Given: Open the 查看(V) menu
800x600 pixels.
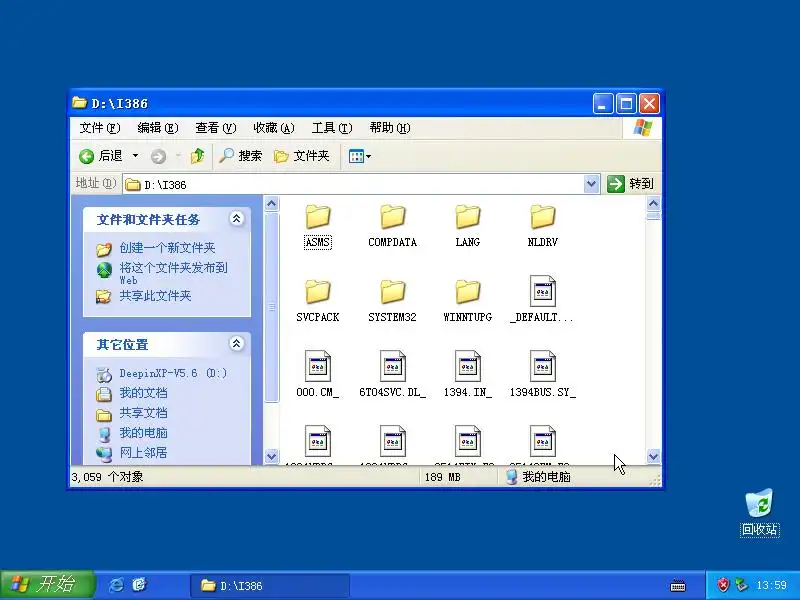Looking at the screenshot, I should [x=216, y=128].
